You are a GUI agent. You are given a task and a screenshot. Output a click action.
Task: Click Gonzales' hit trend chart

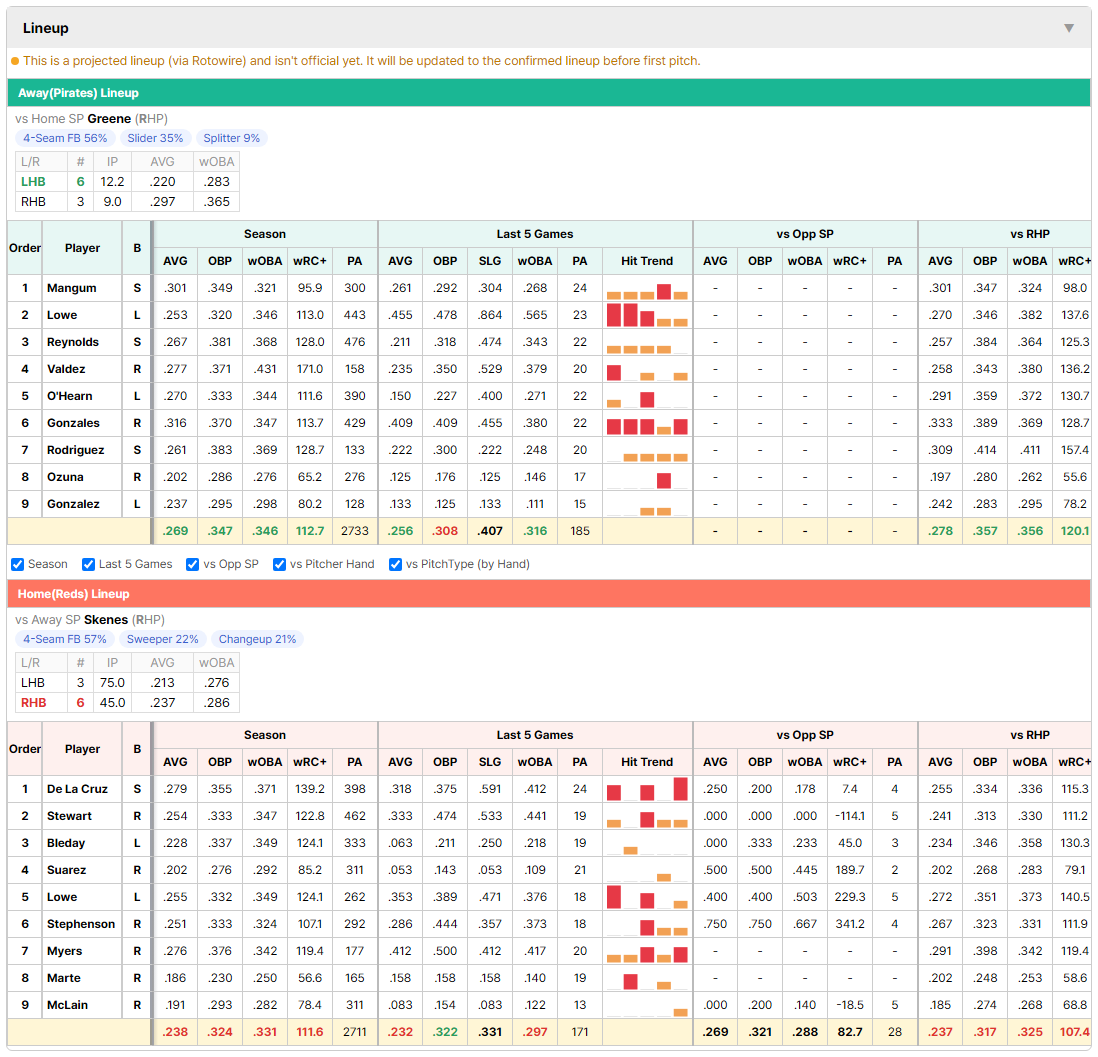point(647,423)
